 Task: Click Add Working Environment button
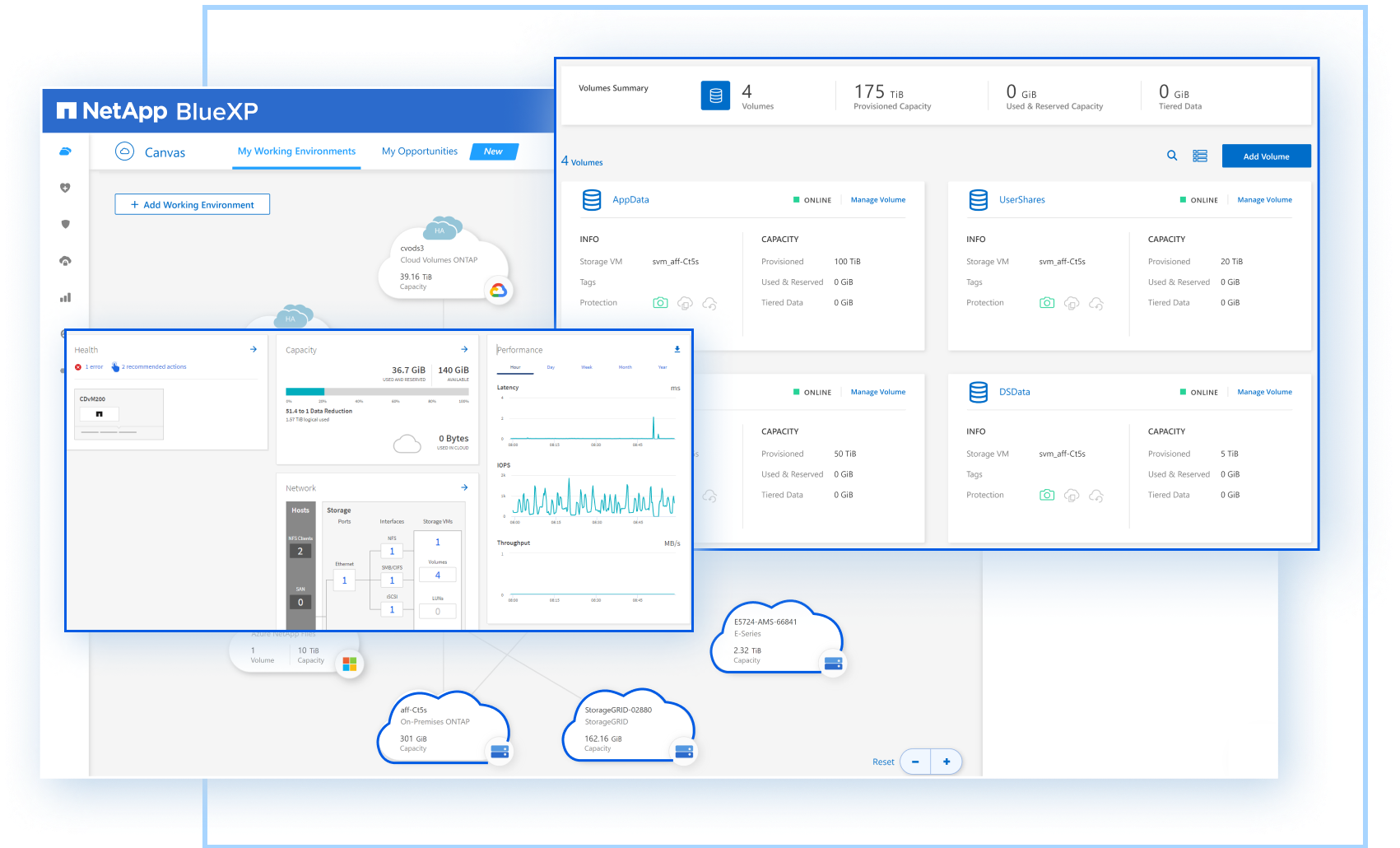pos(193,205)
